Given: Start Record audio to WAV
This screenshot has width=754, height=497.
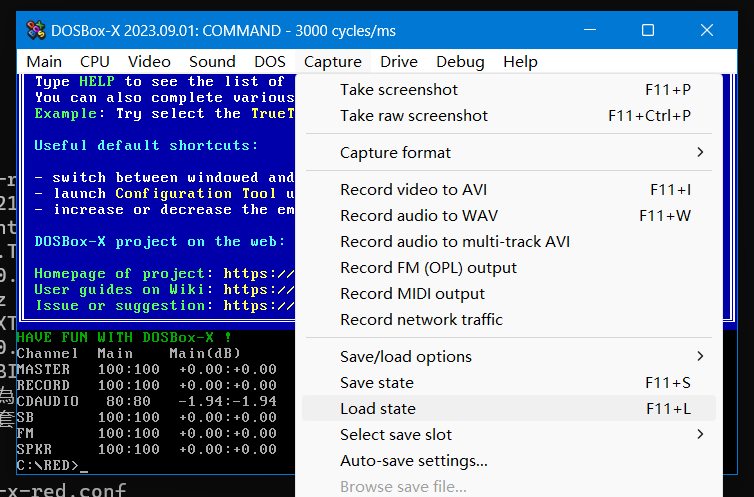Looking at the screenshot, I should (509, 216).
